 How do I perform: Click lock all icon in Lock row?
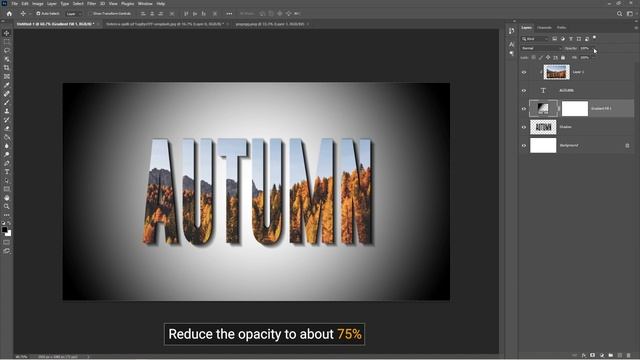563,58
